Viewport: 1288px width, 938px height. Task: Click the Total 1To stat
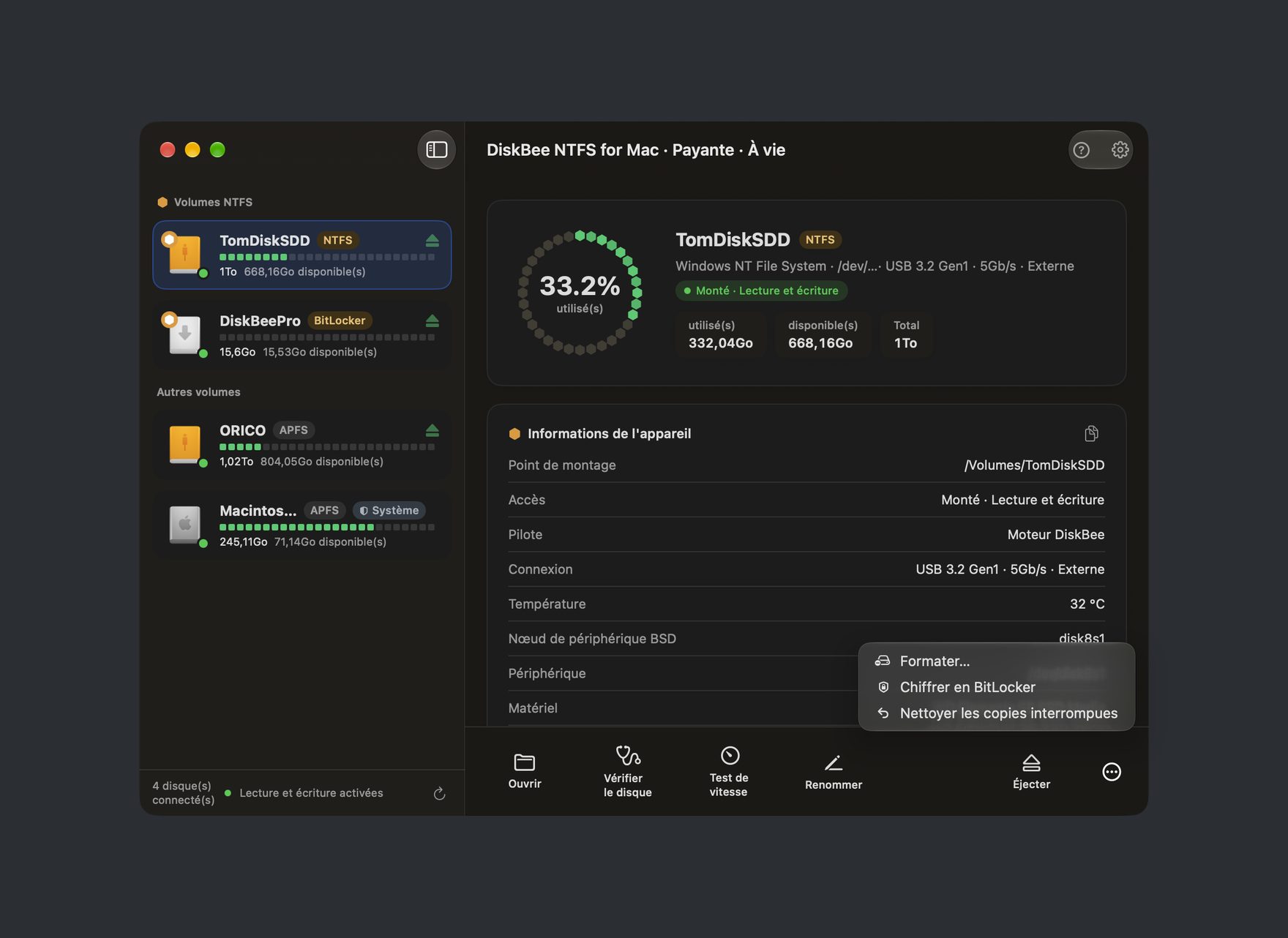click(x=906, y=334)
